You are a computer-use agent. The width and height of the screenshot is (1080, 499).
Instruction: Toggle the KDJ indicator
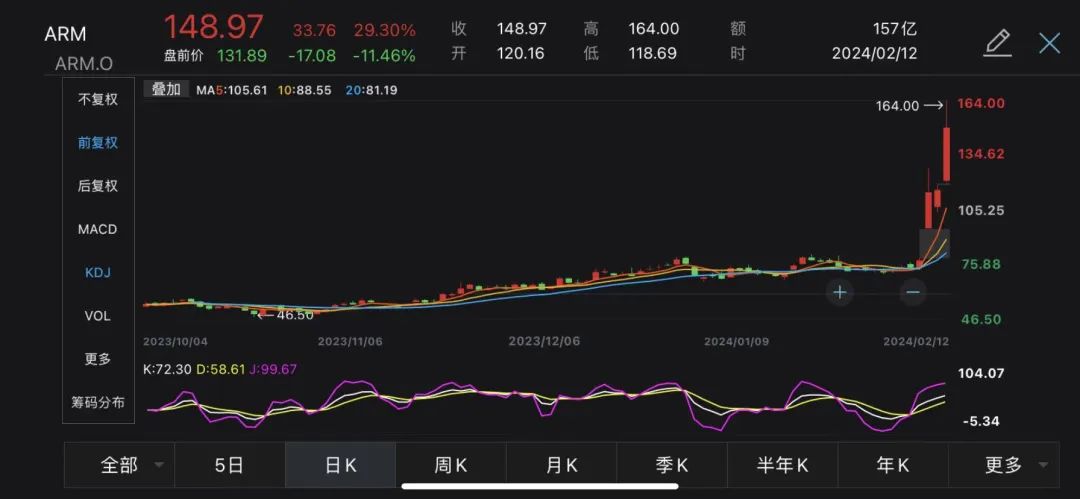pos(98,272)
